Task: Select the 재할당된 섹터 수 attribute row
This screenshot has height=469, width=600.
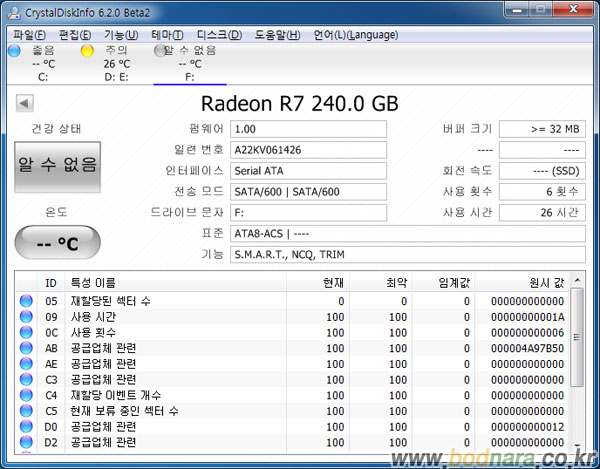Action: coord(293,301)
